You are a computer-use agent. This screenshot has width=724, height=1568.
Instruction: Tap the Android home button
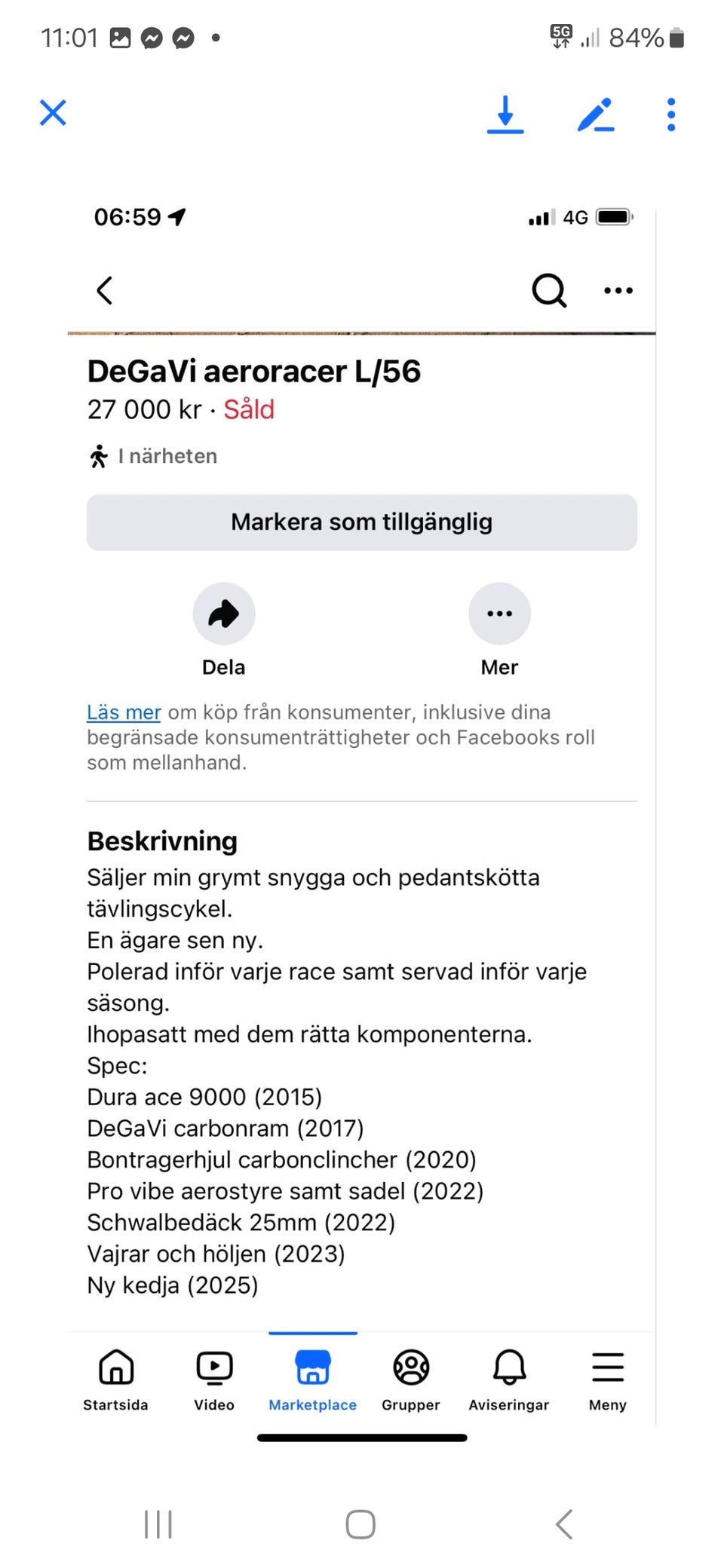[x=360, y=1524]
